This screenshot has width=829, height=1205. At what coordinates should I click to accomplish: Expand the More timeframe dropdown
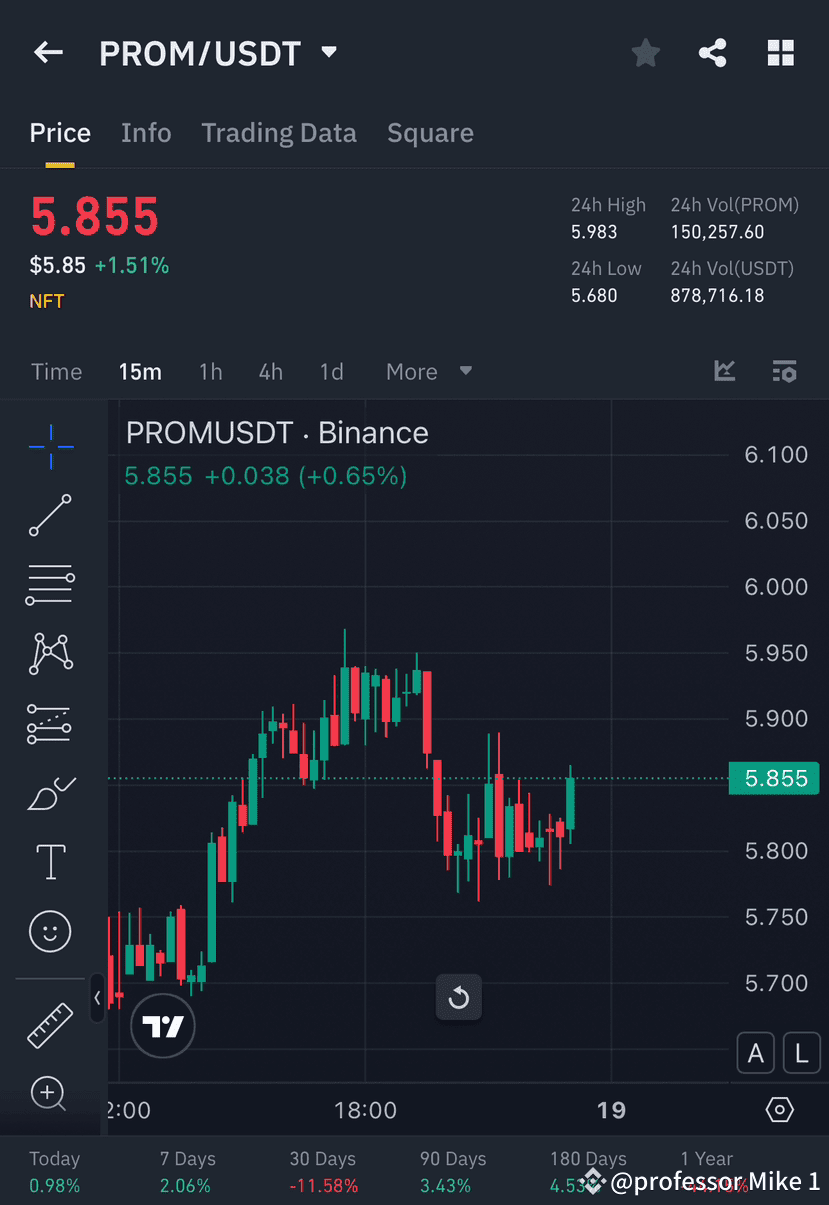point(428,371)
